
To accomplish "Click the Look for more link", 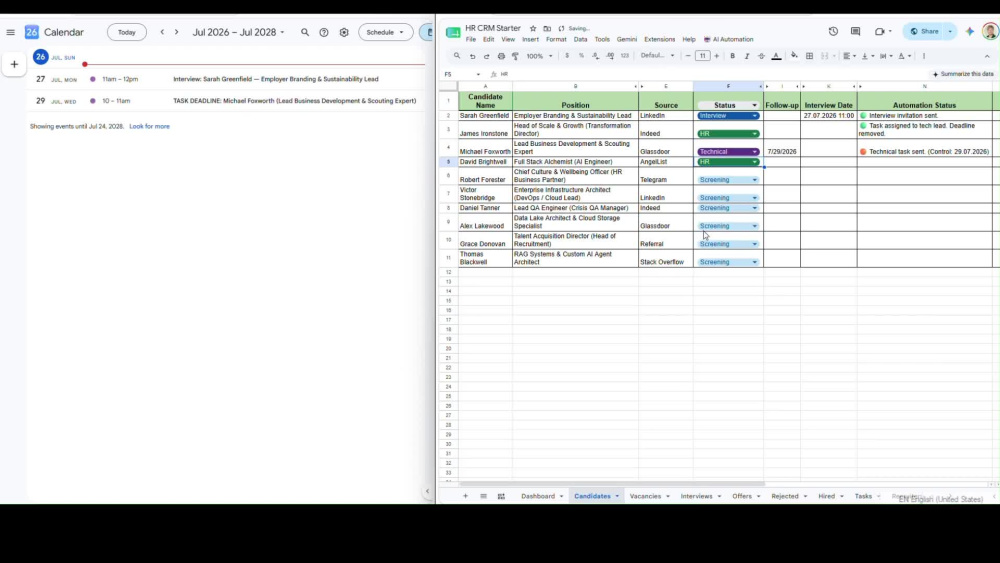I will click(149, 126).
